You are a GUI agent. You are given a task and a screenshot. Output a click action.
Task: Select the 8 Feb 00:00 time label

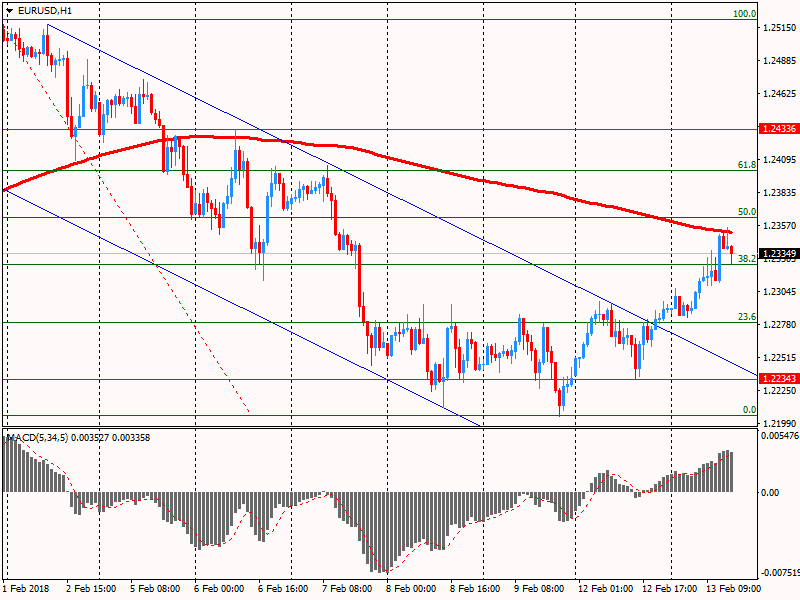[411, 589]
